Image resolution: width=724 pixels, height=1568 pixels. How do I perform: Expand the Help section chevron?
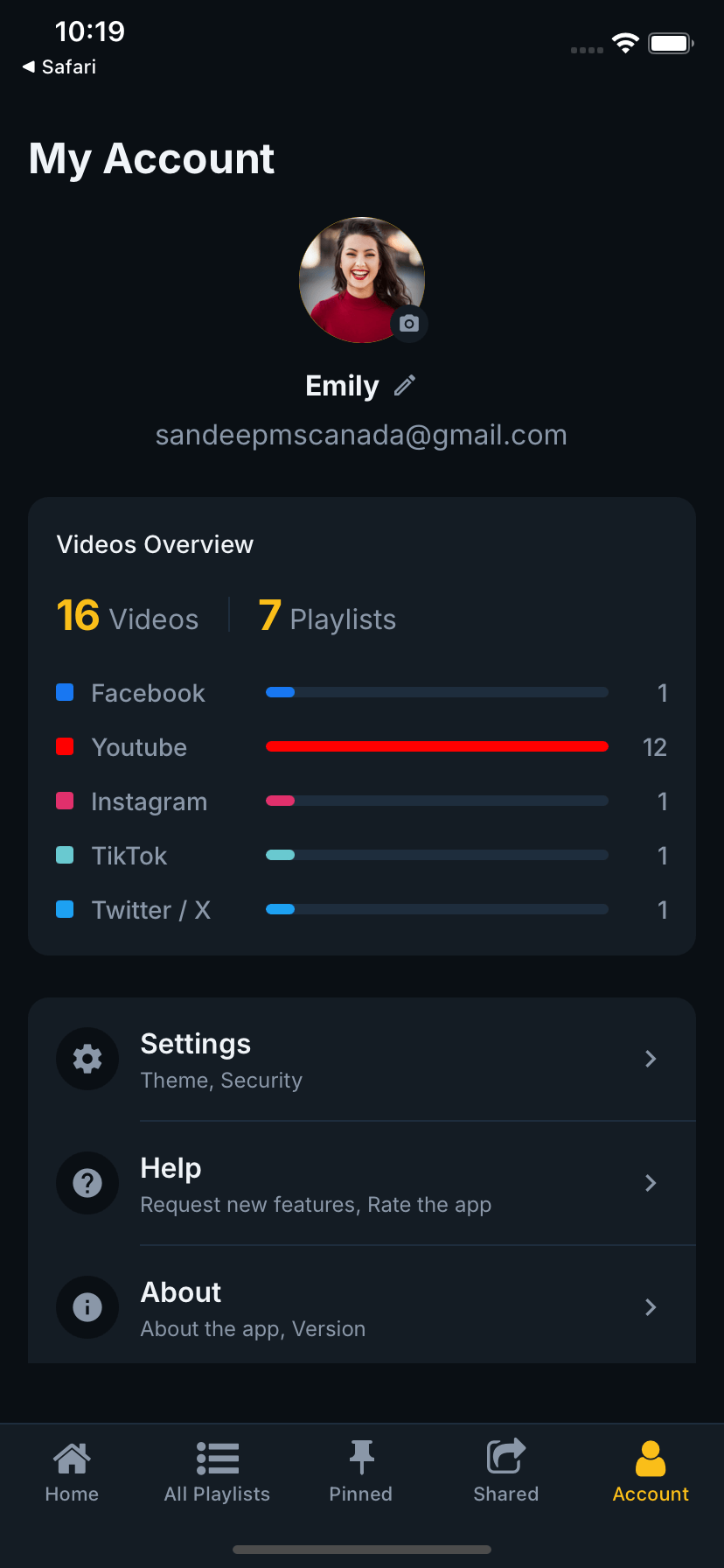pos(651,1183)
